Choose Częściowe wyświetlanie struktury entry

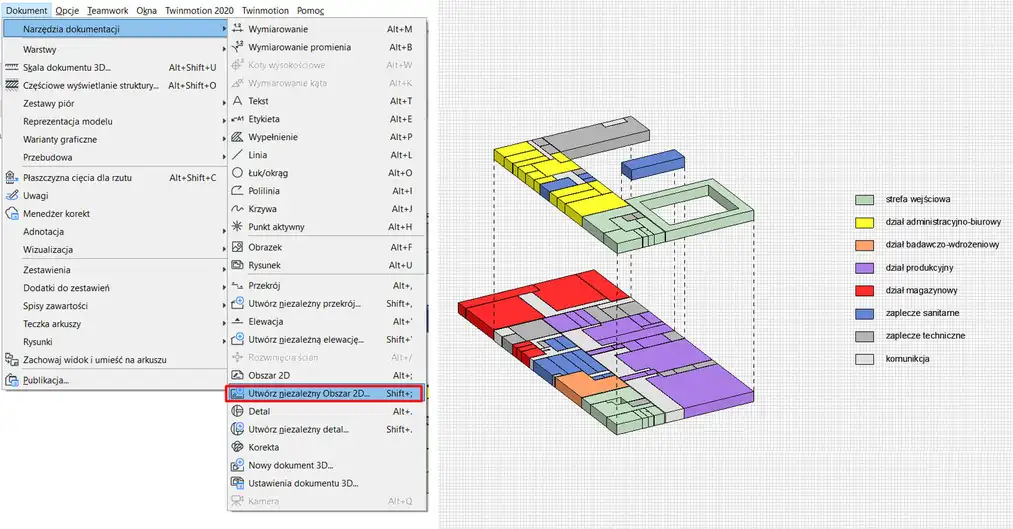point(114,85)
